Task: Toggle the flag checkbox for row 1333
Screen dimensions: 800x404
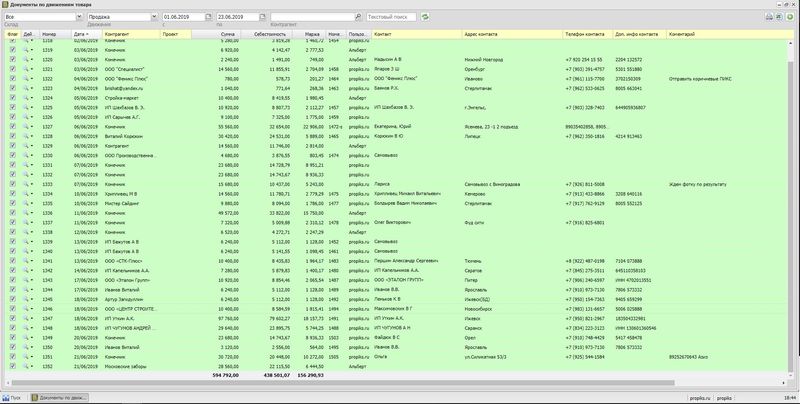Action: coord(13,184)
